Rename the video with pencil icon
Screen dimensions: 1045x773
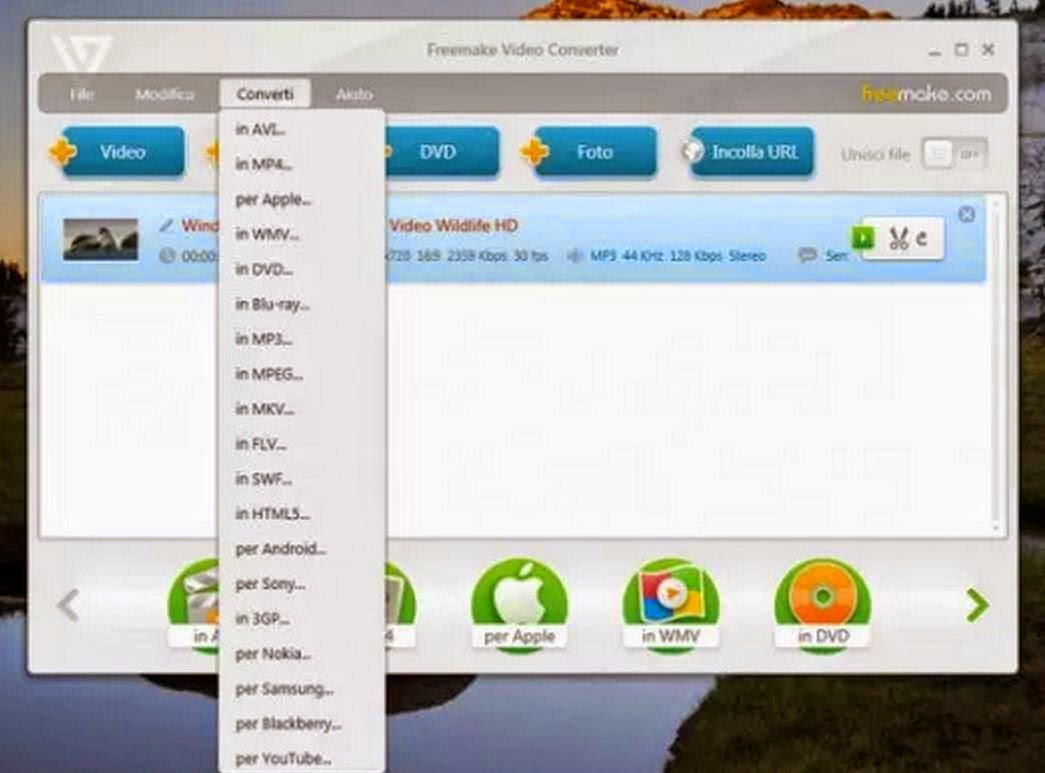click(167, 225)
